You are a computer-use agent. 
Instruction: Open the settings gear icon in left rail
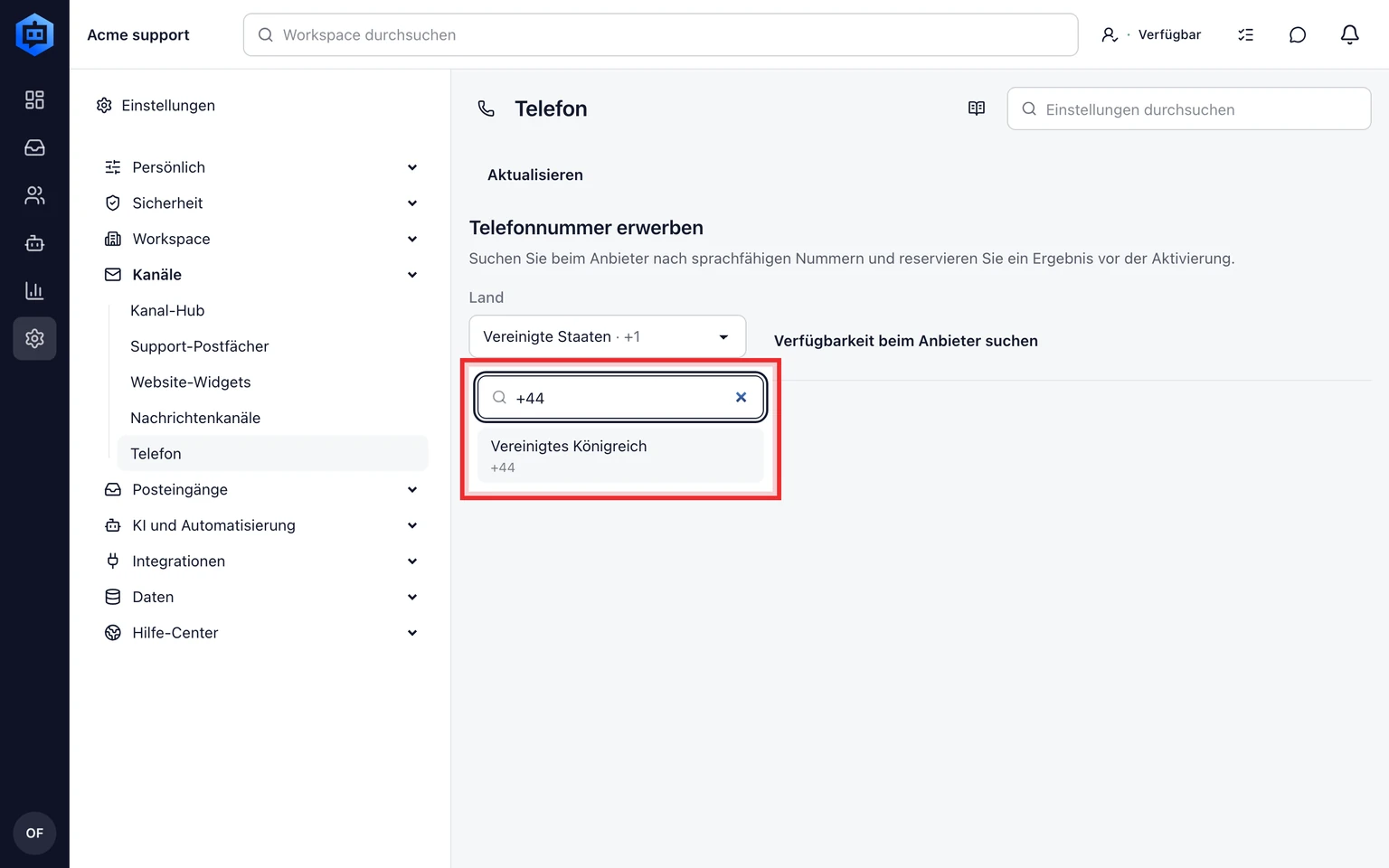pos(34,338)
